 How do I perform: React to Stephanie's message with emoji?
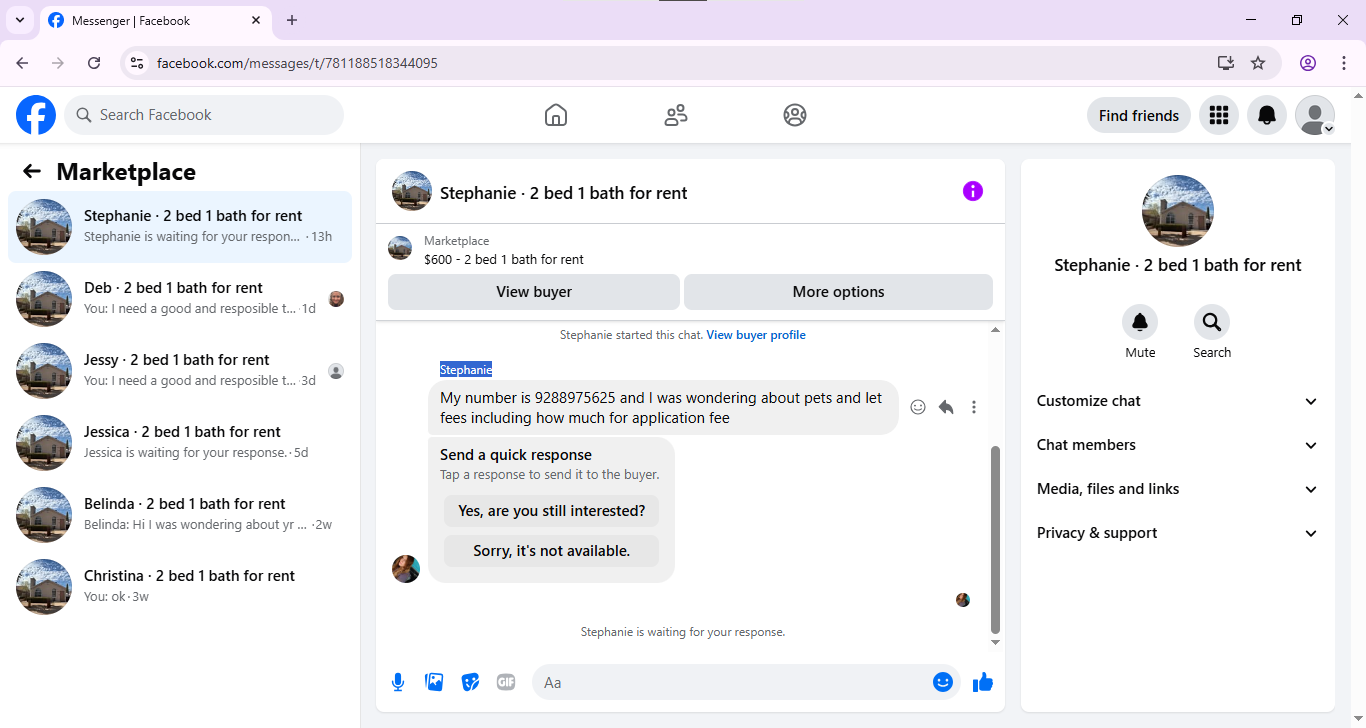918,407
